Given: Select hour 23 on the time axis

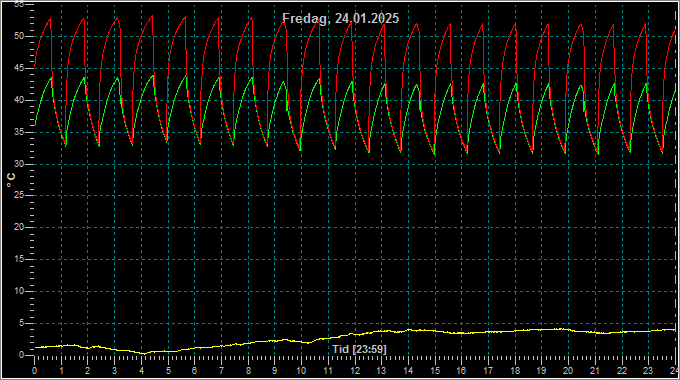Looking at the screenshot, I should pyautogui.click(x=648, y=371).
